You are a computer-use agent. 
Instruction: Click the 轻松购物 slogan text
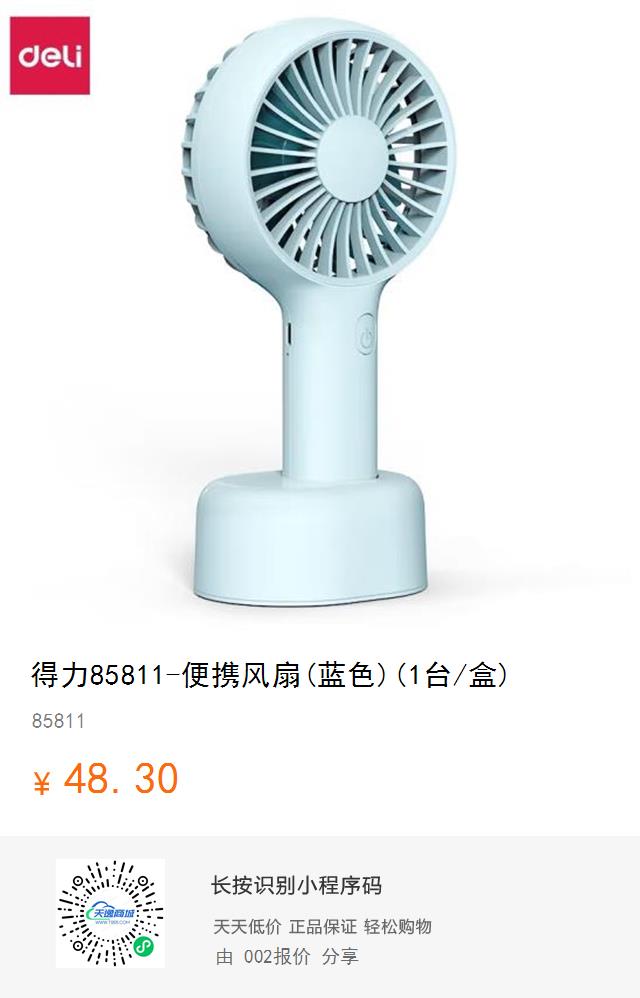coord(398,926)
